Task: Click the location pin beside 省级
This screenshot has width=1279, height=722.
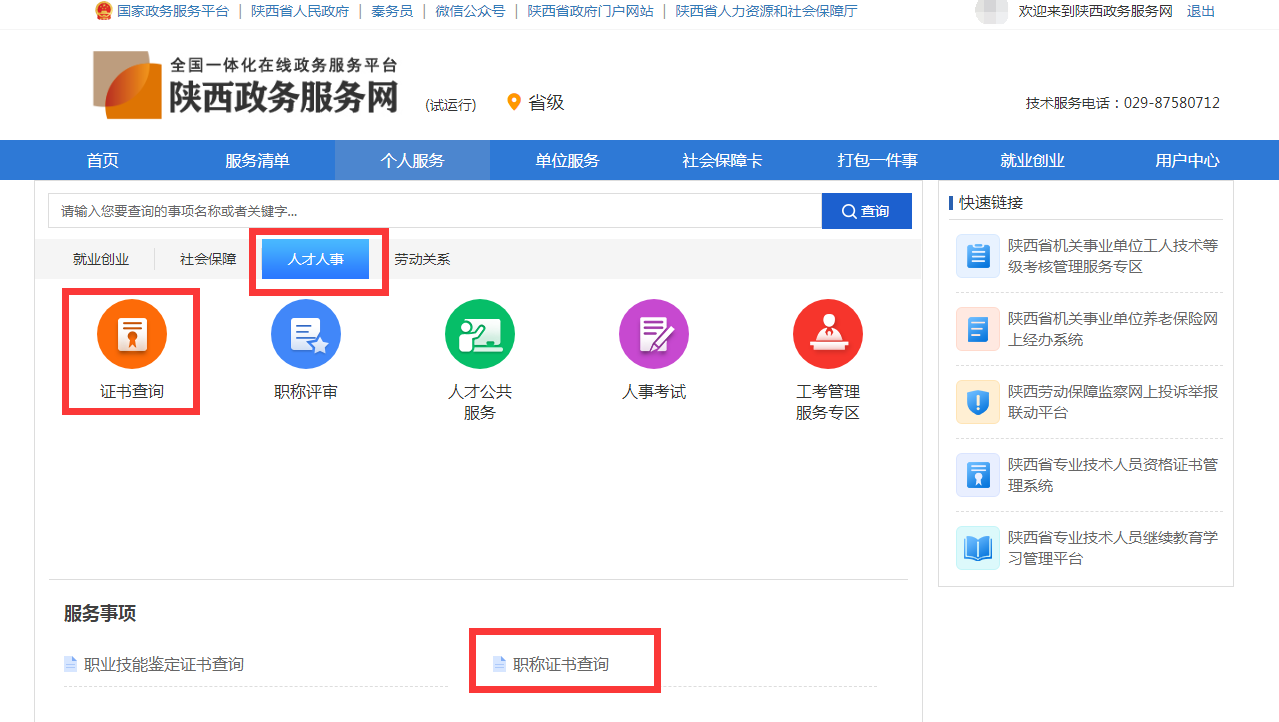Action: point(514,101)
